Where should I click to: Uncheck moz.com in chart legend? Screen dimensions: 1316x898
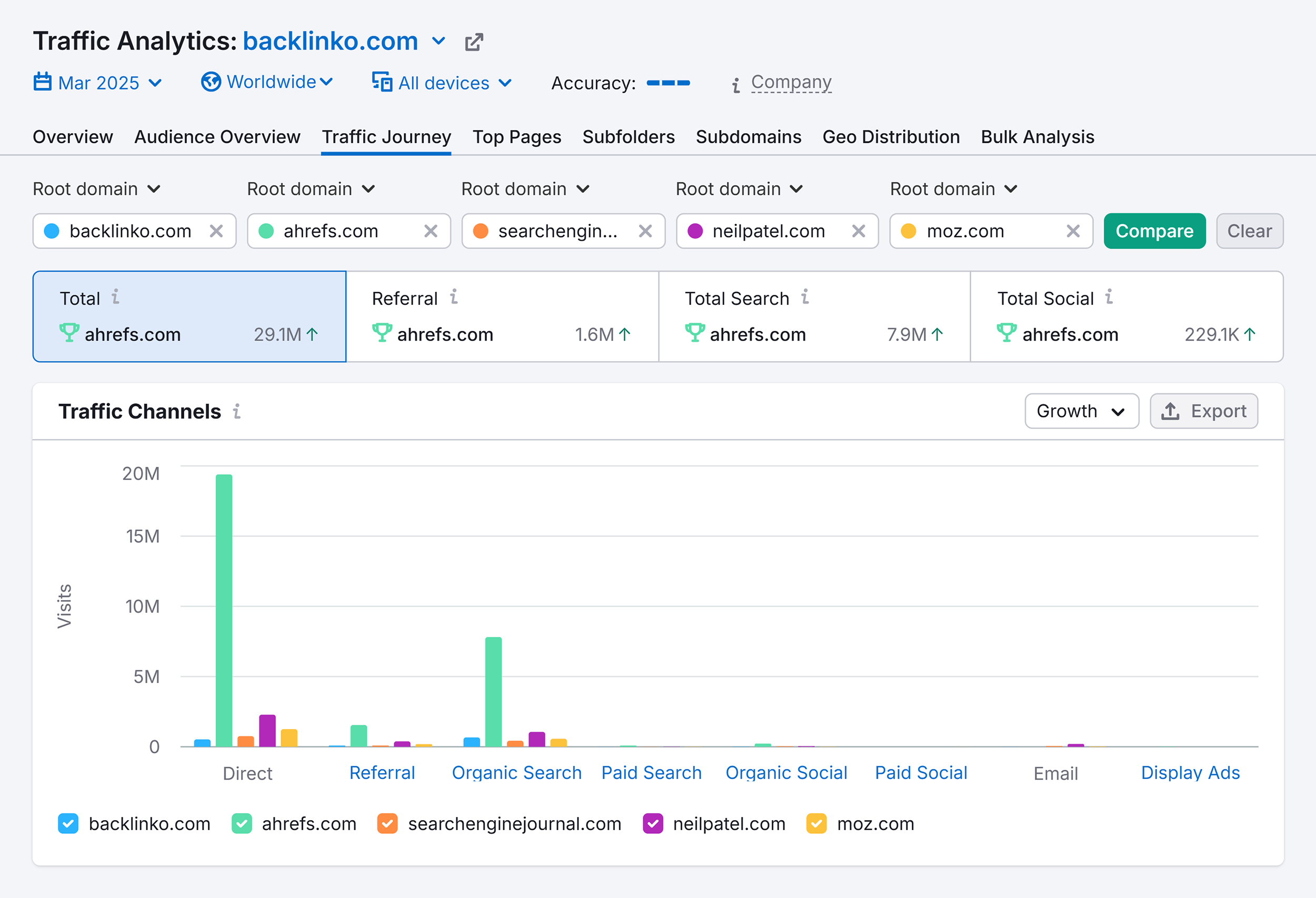816,824
